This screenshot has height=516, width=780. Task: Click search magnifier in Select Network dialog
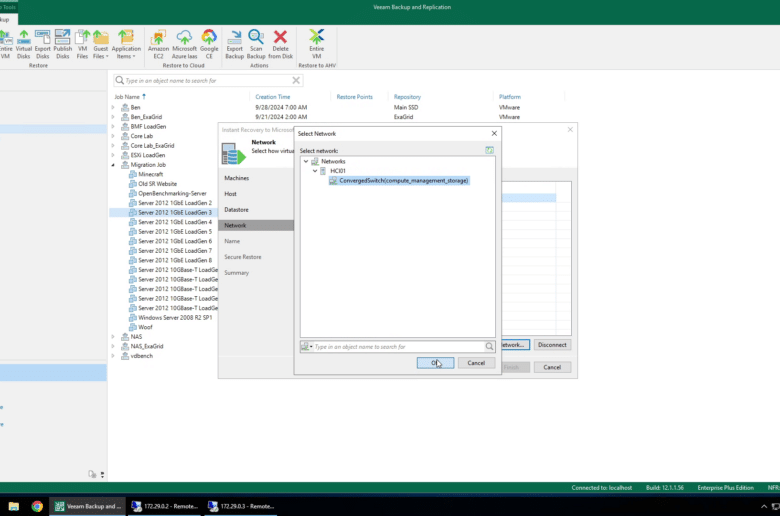point(489,346)
